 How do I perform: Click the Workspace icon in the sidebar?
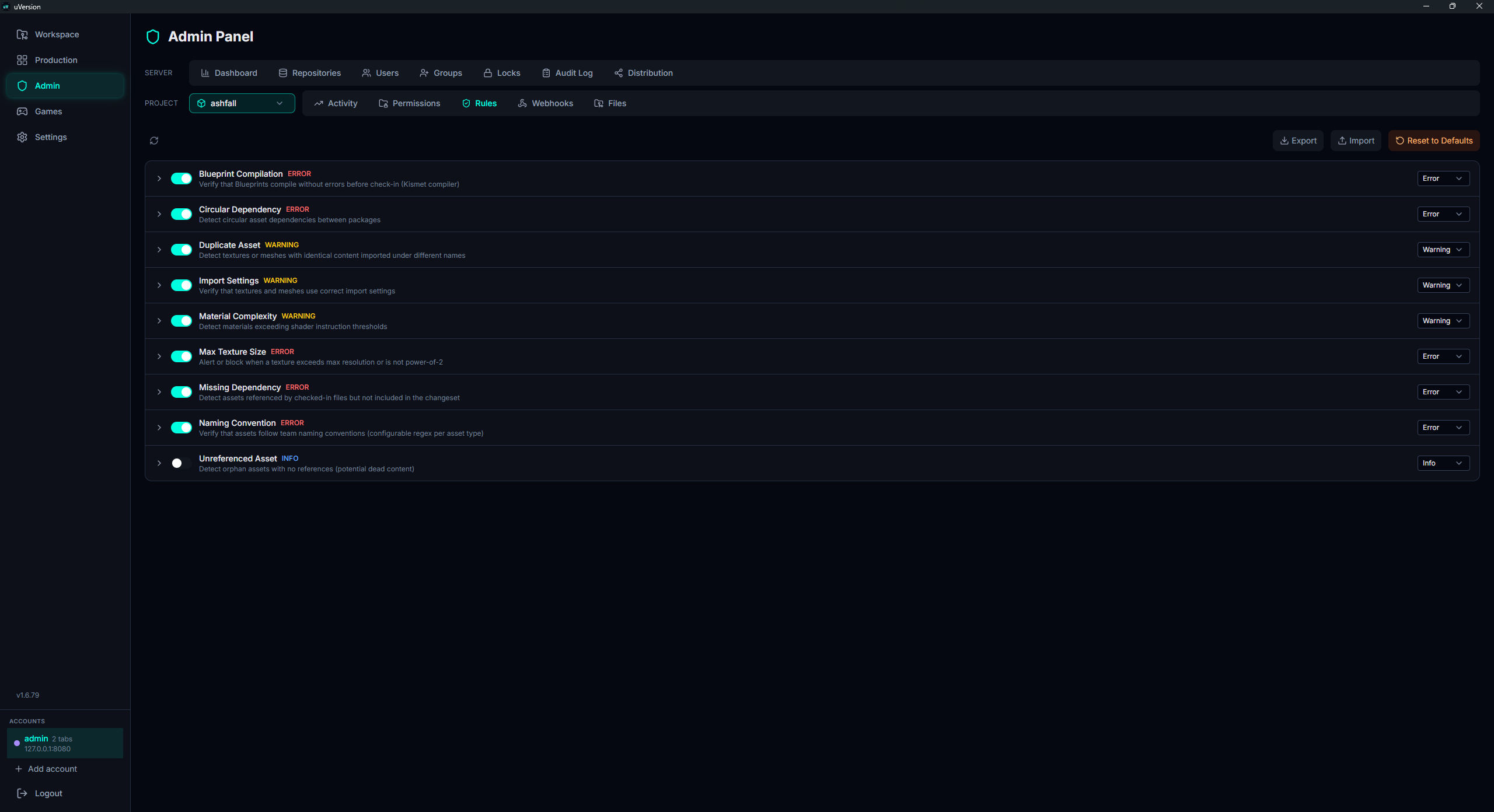click(x=22, y=34)
